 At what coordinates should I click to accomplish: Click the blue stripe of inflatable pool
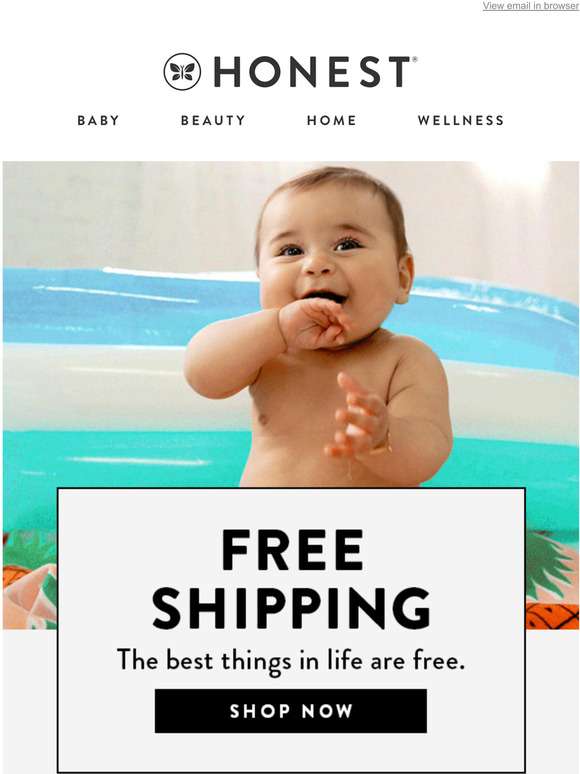123,306
